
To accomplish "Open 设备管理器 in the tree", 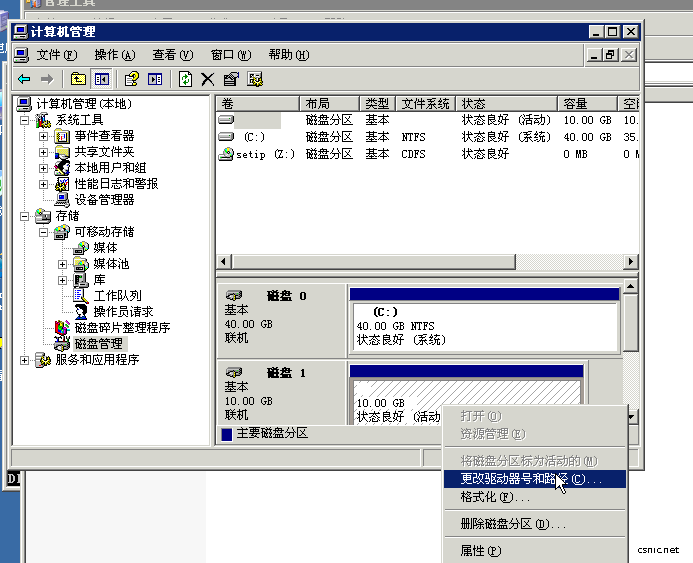I will click(103, 199).
